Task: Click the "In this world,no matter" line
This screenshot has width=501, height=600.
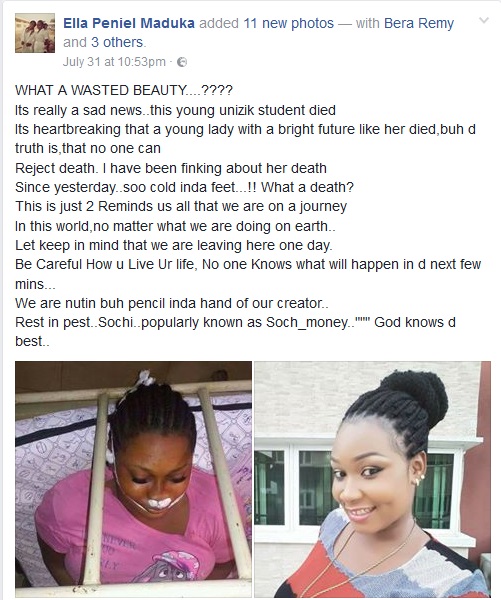Action: click(x=175, y=226)
